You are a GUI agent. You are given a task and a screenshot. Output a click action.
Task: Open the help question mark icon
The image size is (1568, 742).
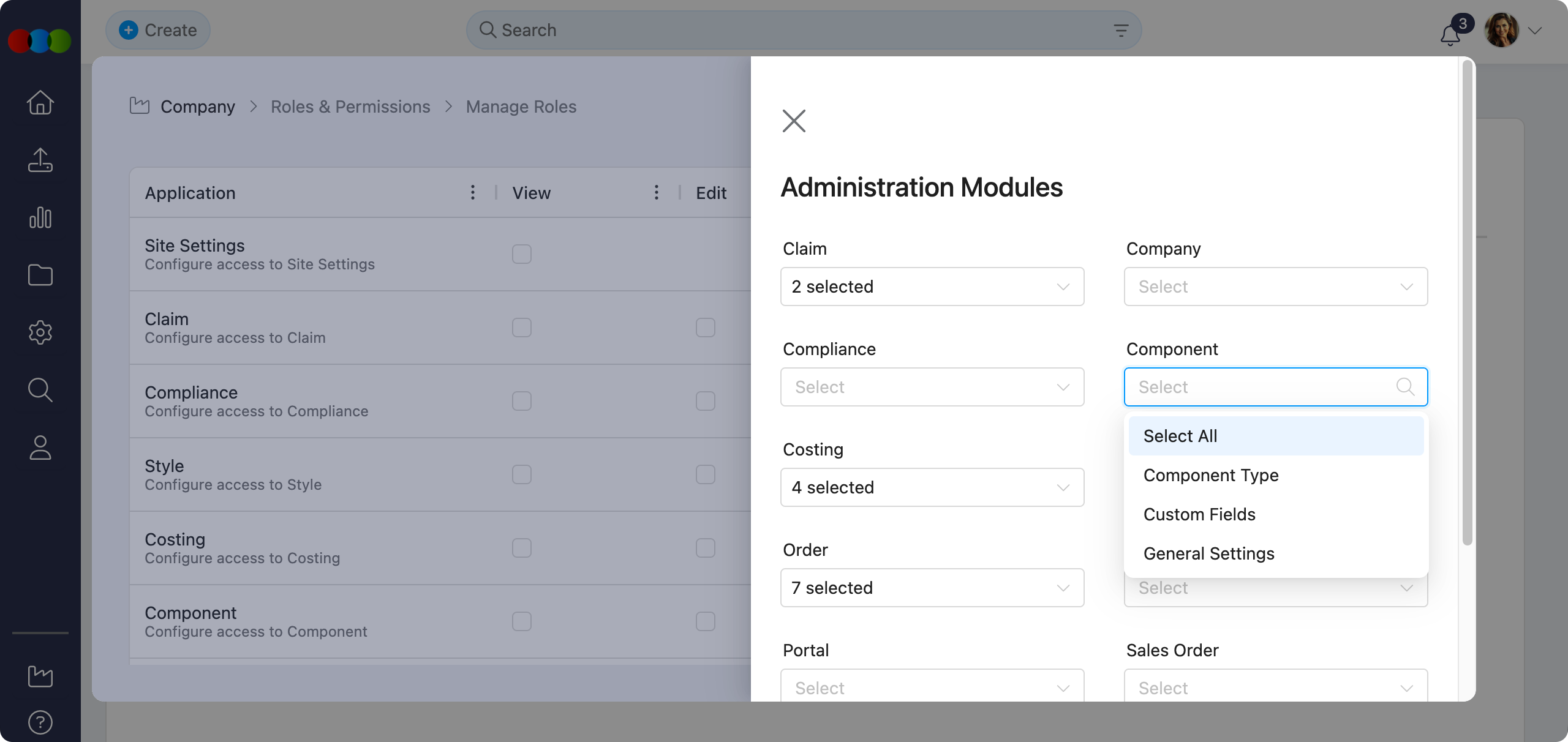point(39,722)
